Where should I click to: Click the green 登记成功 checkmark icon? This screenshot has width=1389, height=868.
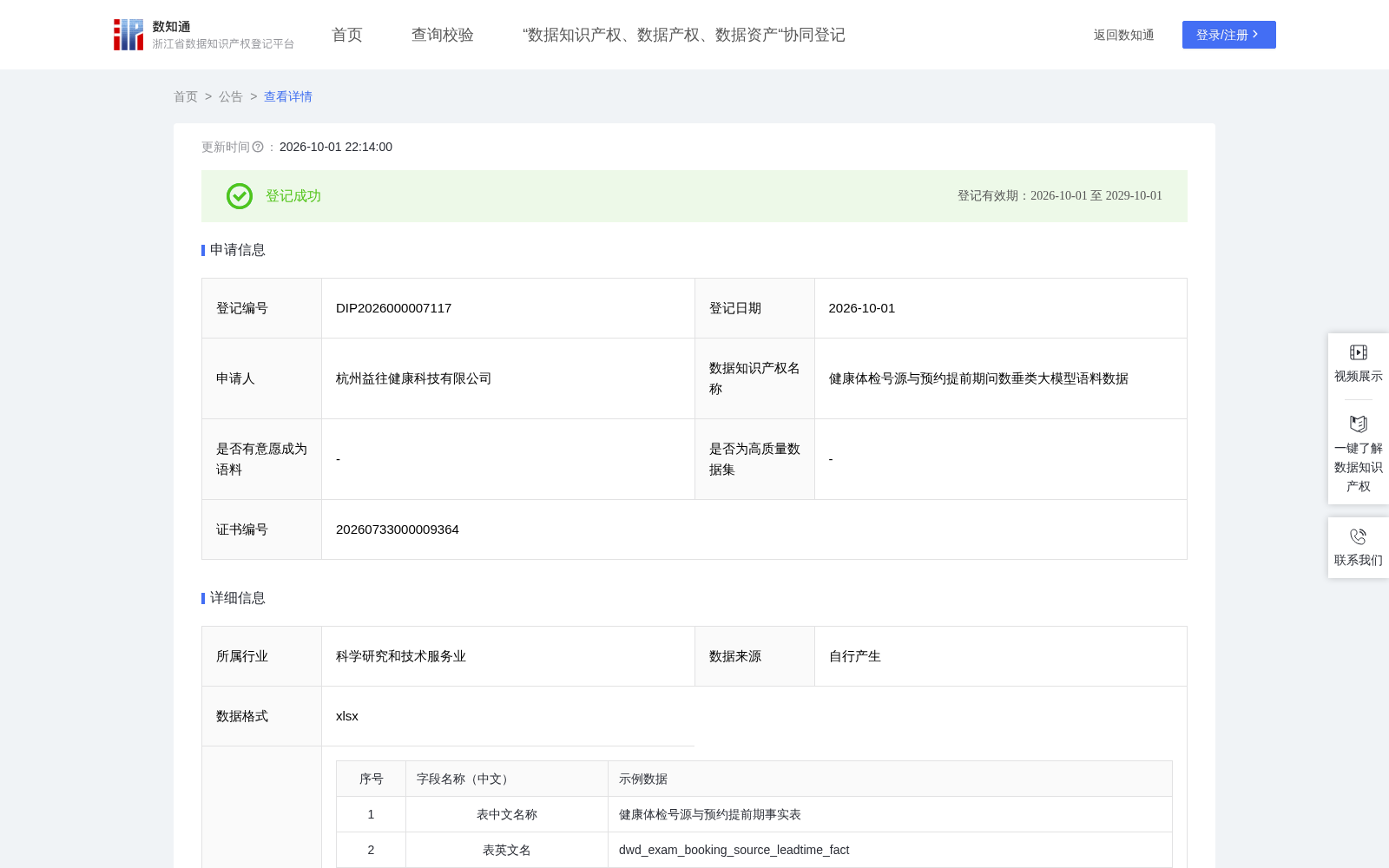pyautogui.click(x=240, y=196)
